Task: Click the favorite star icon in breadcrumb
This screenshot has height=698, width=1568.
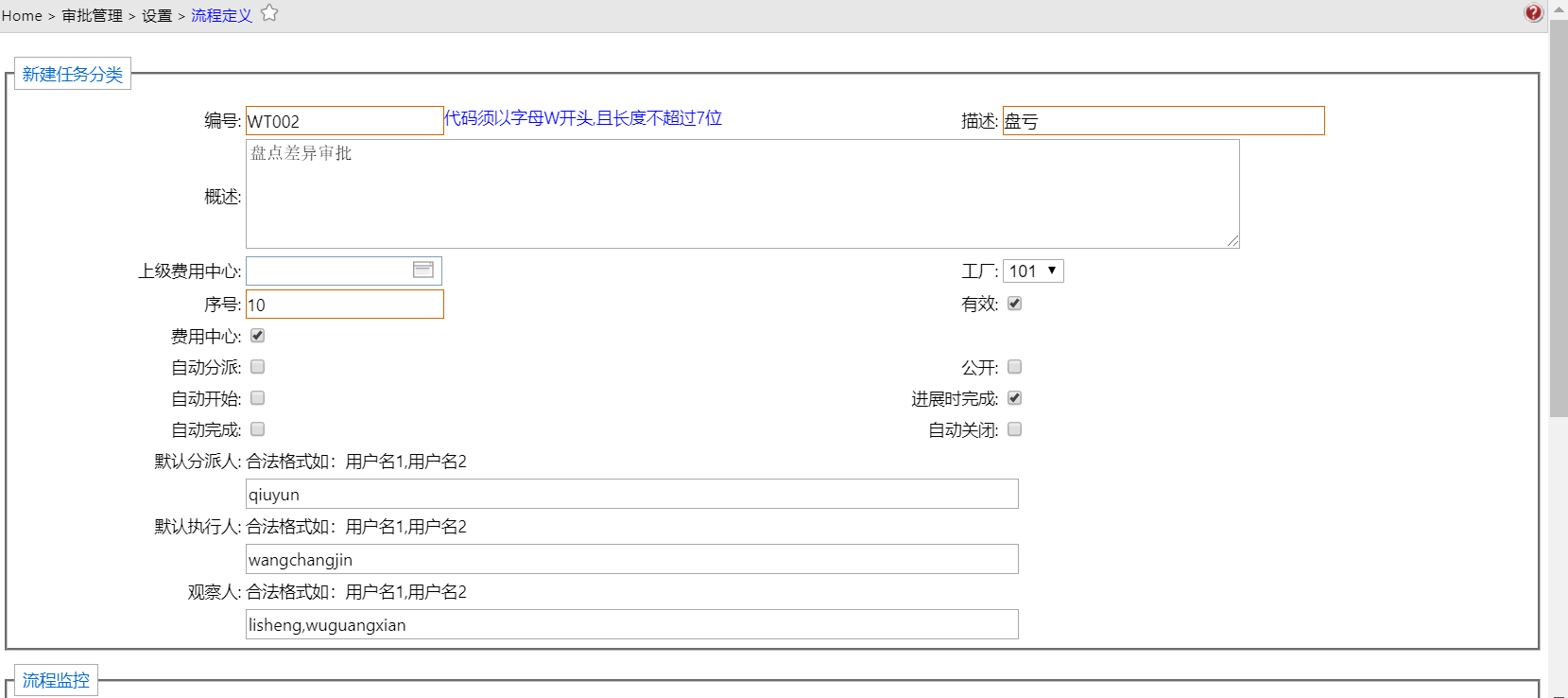Action: [x=269, y=13]
